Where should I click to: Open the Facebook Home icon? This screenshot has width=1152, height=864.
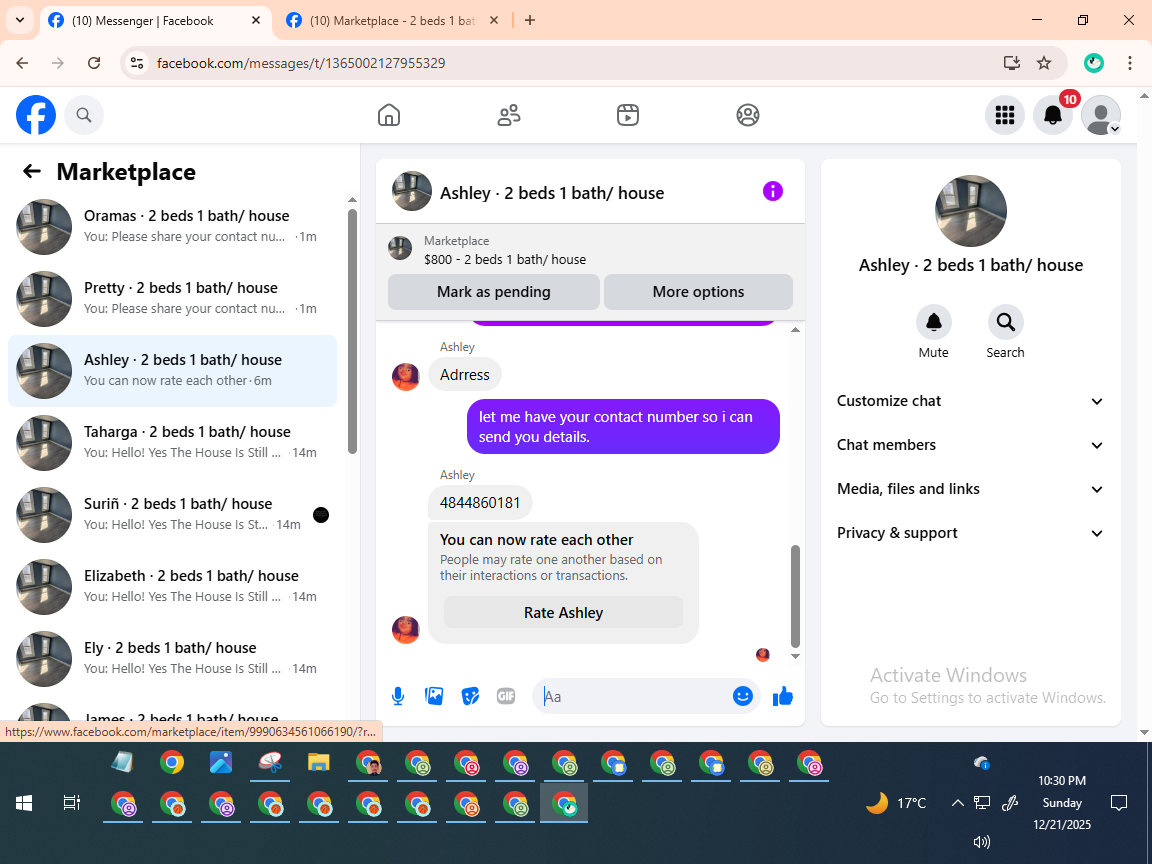(x=389, y=115)
